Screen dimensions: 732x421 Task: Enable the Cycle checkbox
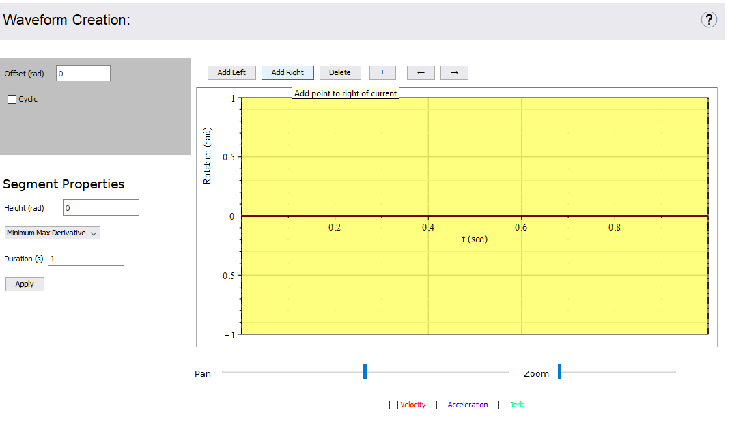pos(12,99)
